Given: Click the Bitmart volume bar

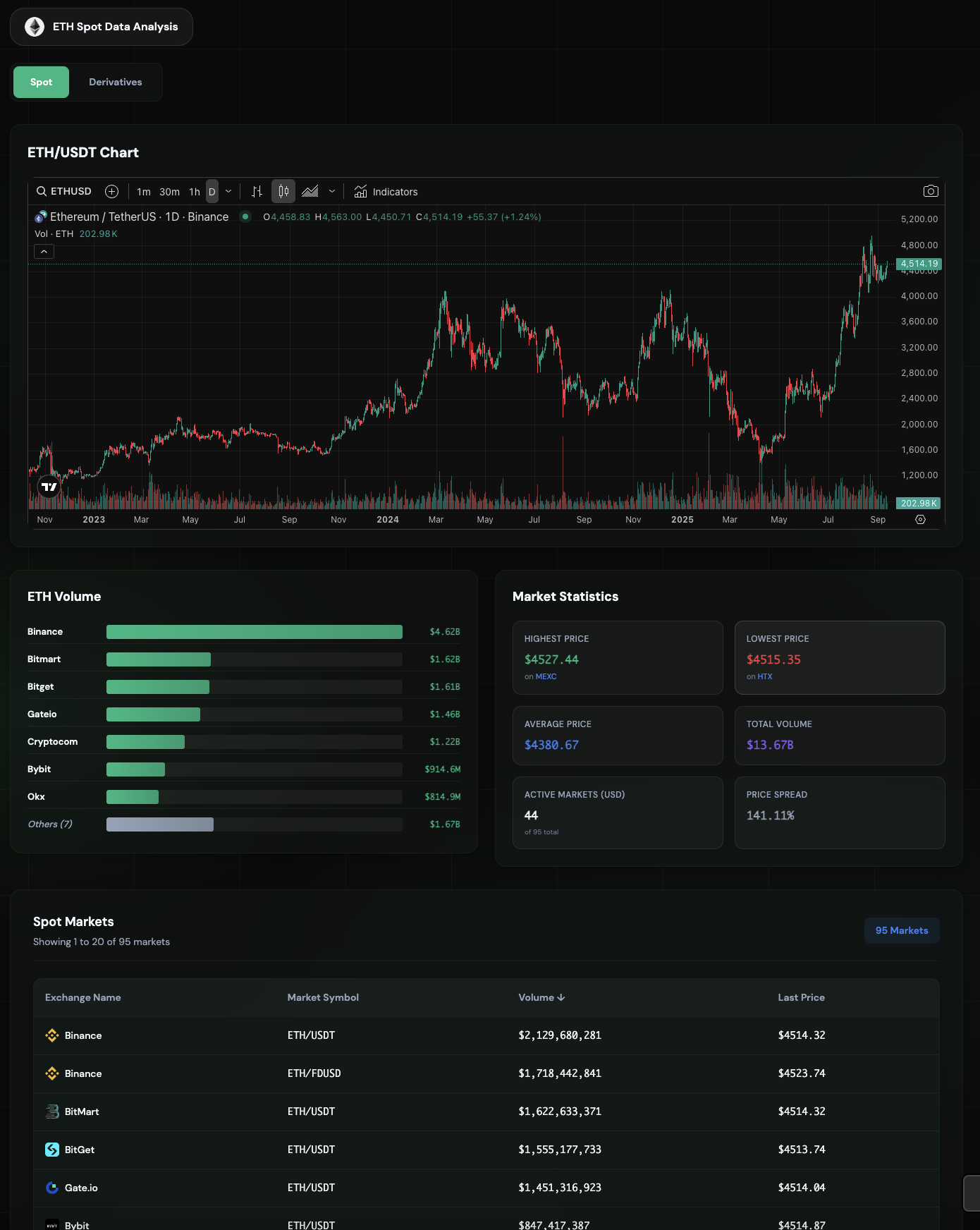Looking at the screenshot, I should (159, 659).
